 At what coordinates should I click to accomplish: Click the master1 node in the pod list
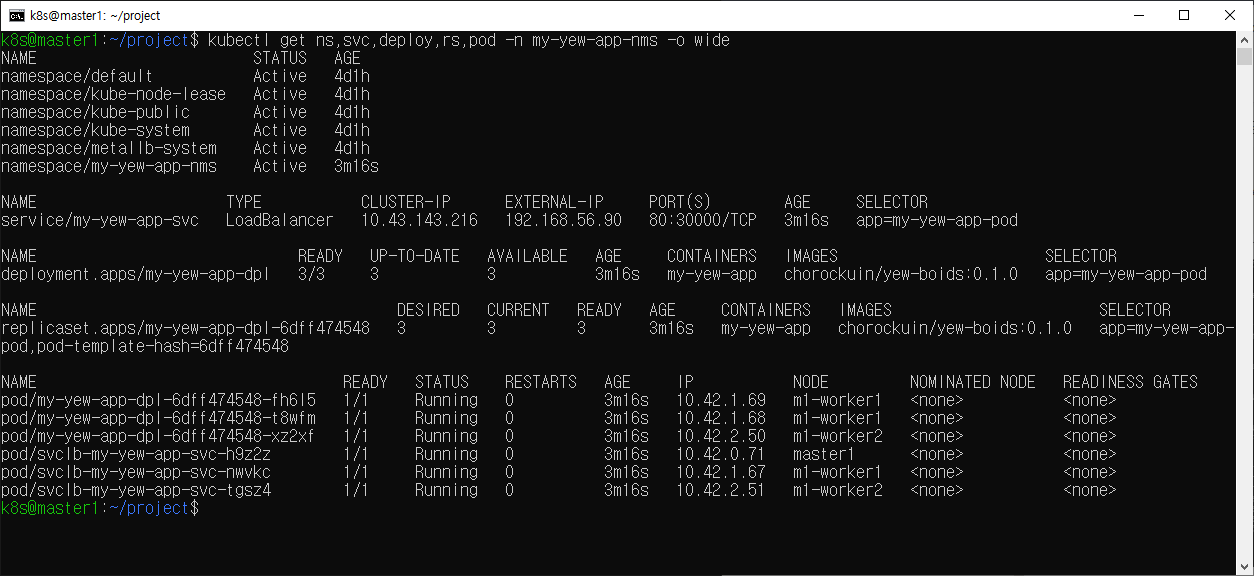pyautogui.click(x=823, y=454)
